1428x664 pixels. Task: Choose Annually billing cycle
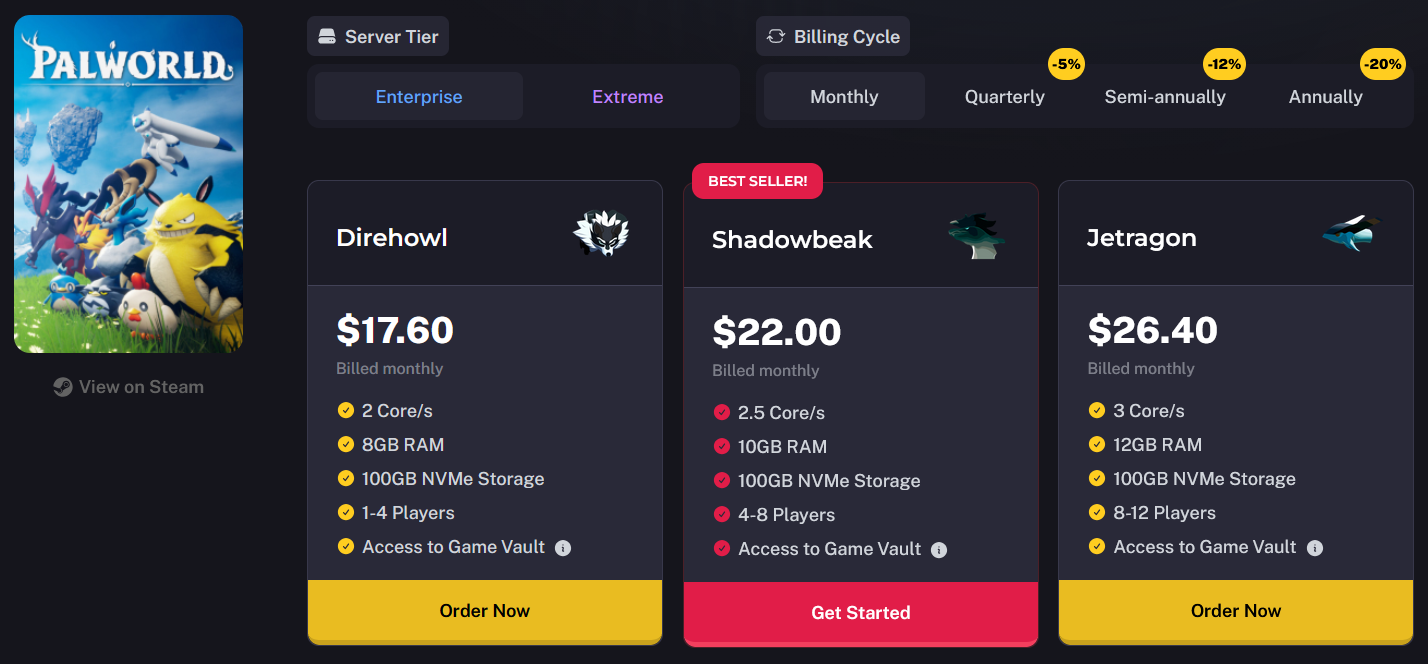[1326, 97]
